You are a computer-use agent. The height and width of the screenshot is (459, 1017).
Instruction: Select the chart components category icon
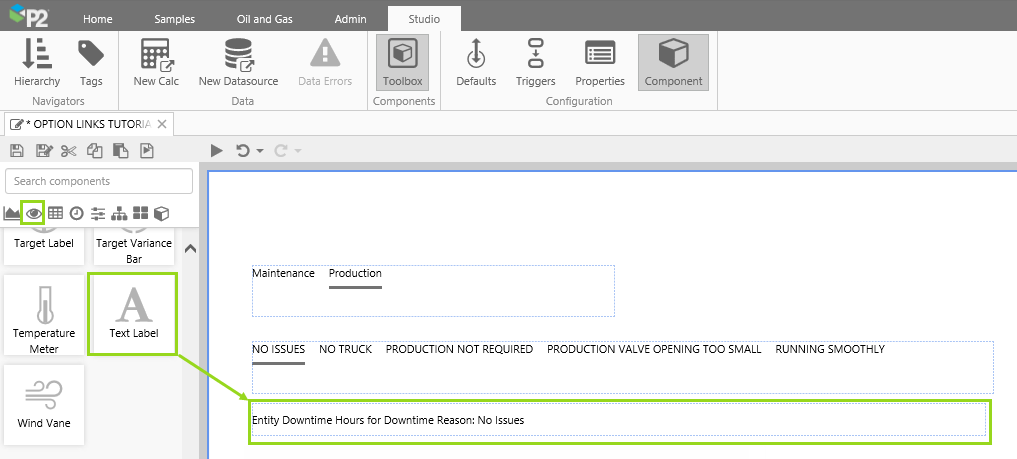tap(12, 213)
